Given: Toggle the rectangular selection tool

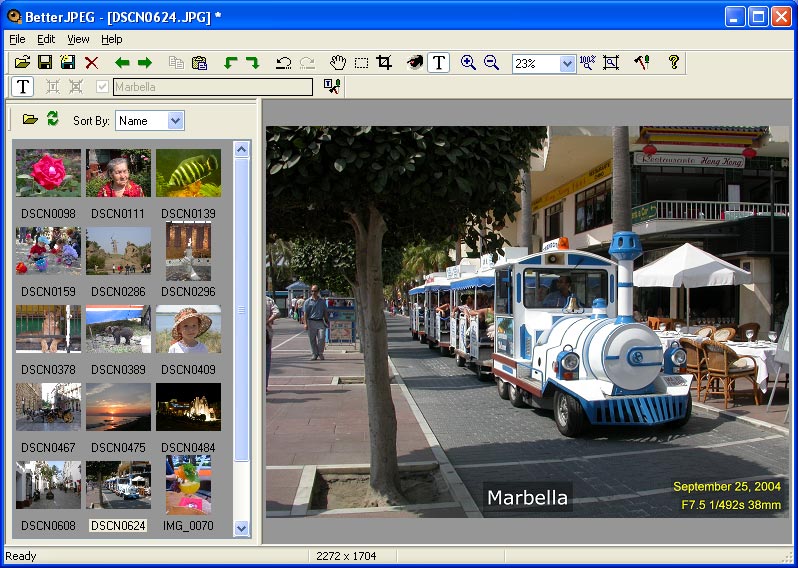Looking at the screenshot, I should (361, 63).
